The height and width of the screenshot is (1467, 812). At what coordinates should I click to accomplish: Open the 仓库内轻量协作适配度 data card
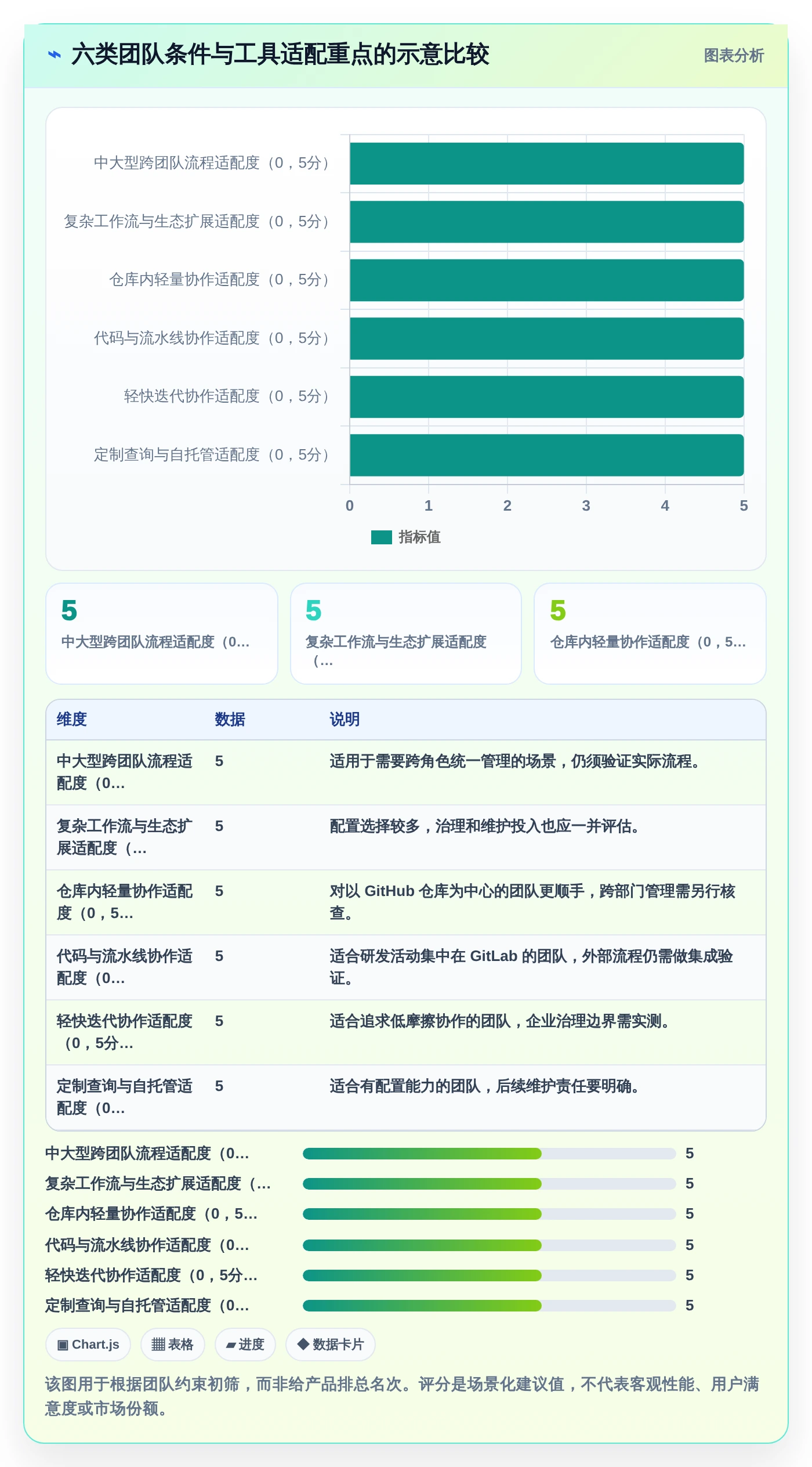coord(650,634)
